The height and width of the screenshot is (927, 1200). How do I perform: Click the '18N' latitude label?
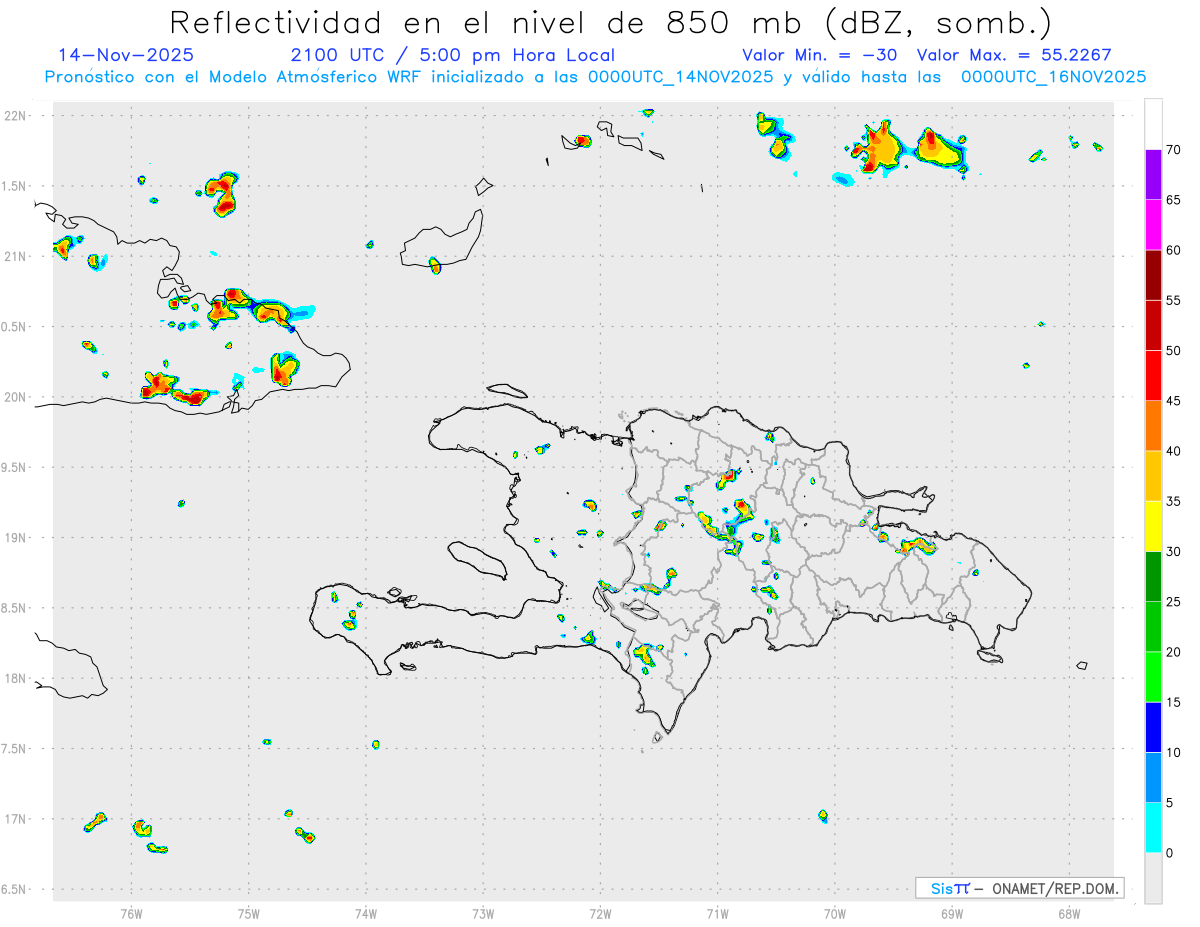point(17,678)
